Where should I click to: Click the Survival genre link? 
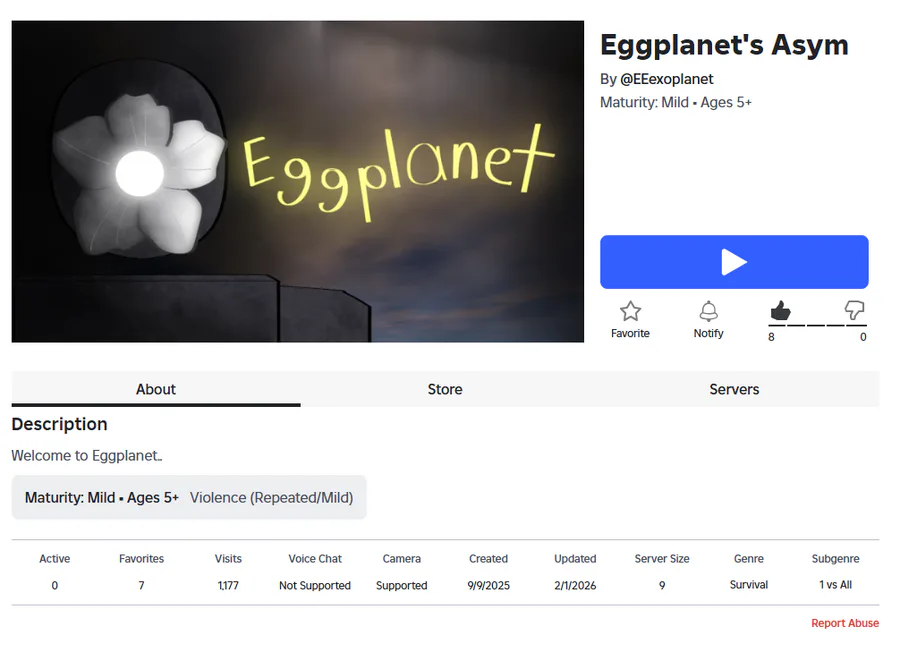[x=749, y=585]
